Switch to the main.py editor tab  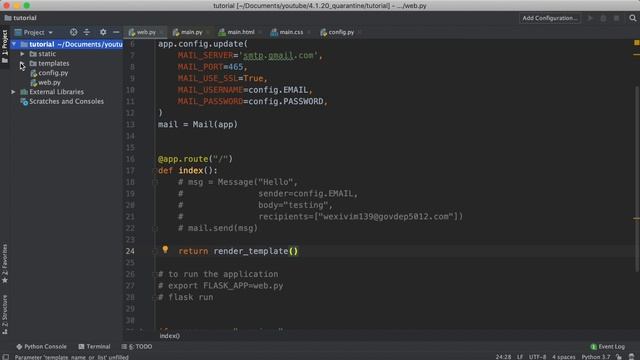[191, 32]
